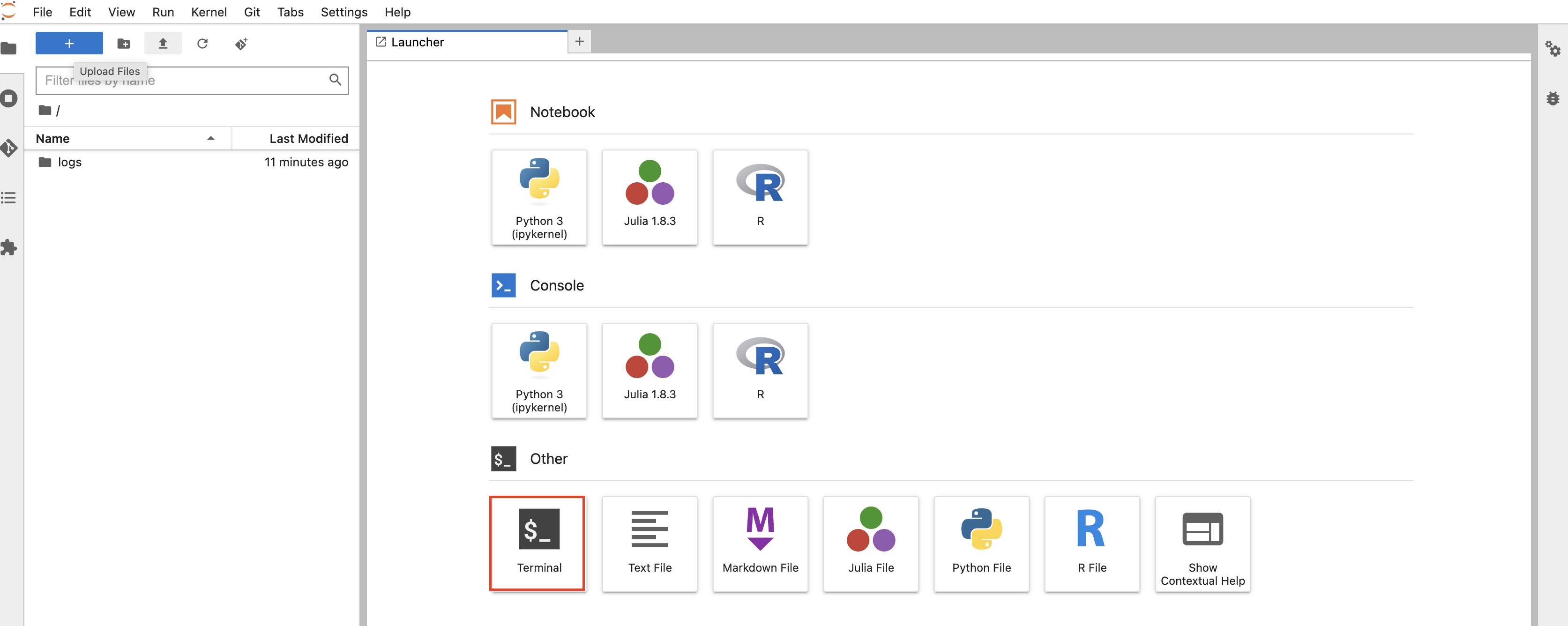The image size is (1568, 626).
Task: Open a Julia 1.8.3 console
Action: [650, 371]
